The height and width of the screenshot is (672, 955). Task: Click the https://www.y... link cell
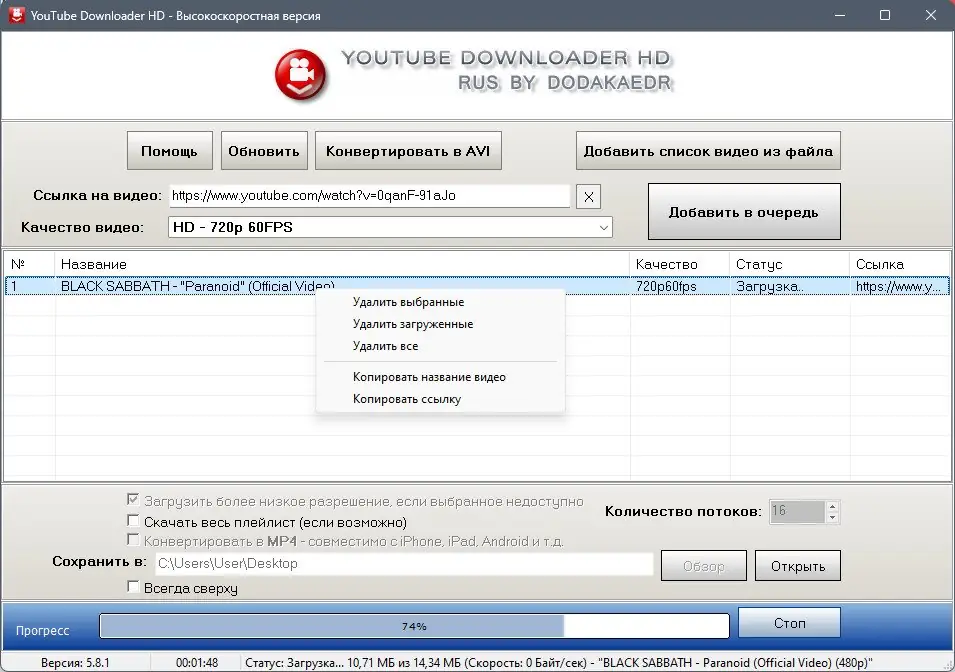click(898, 286)
